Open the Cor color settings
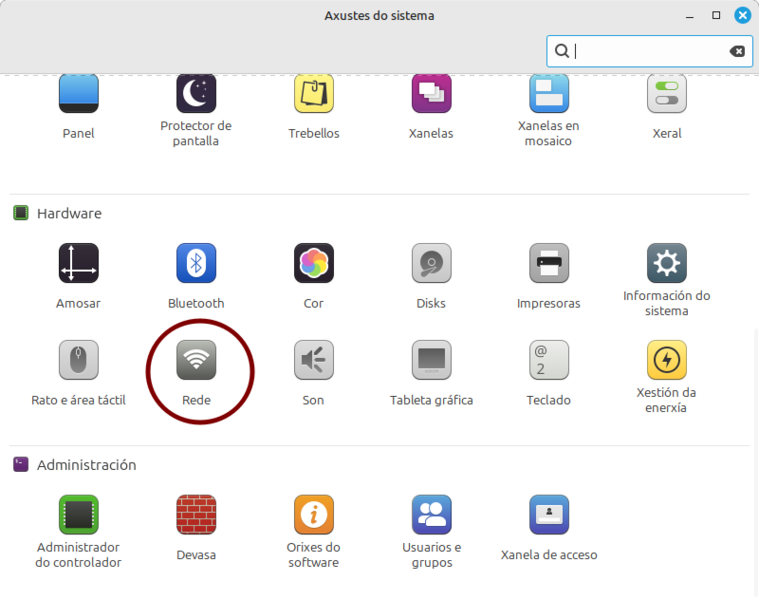Image resolution: width=759 pixels, height=600 pixels. (x=314, y=276)
